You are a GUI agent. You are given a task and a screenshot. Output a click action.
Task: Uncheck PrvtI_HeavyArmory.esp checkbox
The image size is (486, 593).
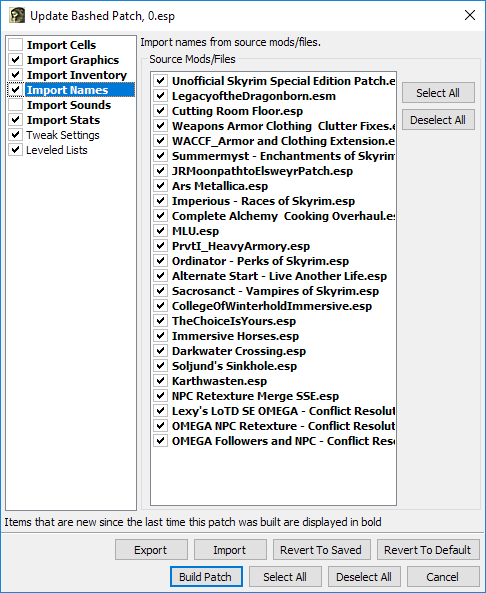[x=160, y=246]
